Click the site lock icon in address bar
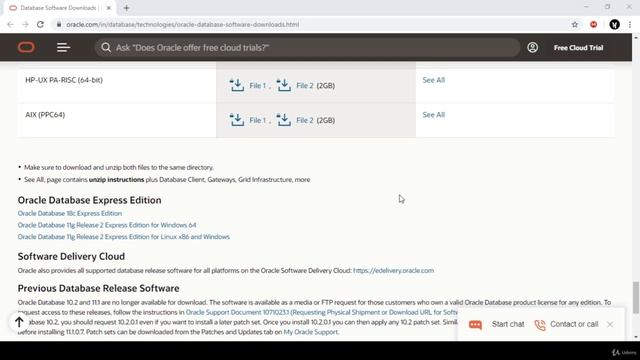Image resolution: width=640 pixels, height=360 pixels. click(59, 24)
